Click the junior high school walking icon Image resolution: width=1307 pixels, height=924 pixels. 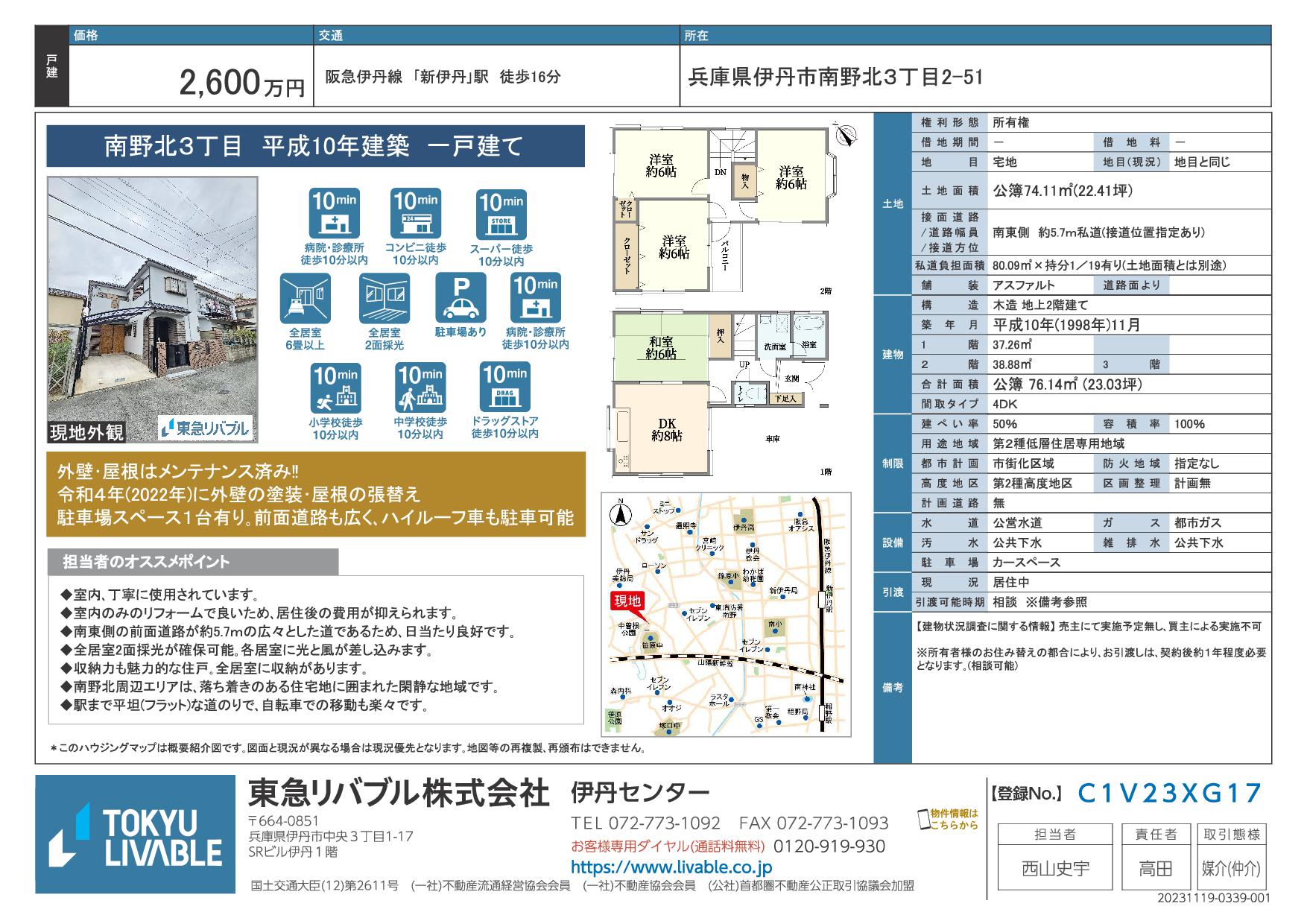[x=420, y=387]
